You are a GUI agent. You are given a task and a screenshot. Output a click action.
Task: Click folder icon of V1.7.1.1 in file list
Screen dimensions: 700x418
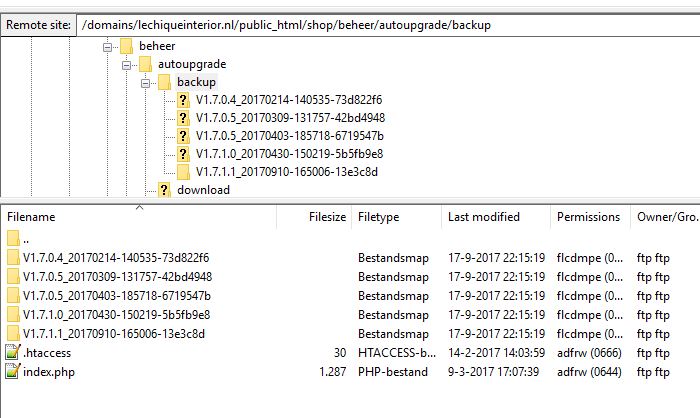click(x=12, y=333)
